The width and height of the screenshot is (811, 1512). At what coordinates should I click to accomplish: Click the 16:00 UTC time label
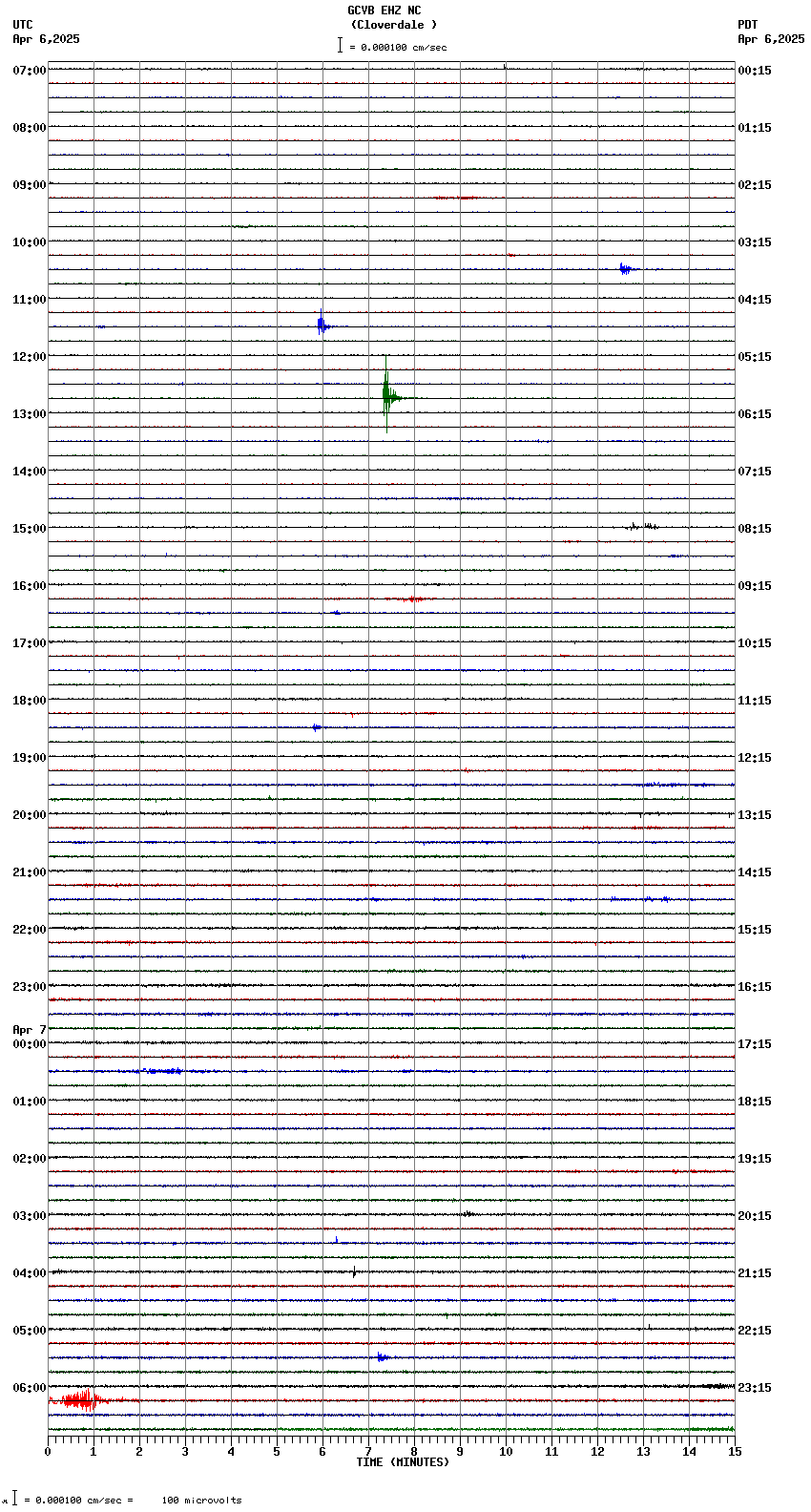pyautogui.click(x=30, y=586)
